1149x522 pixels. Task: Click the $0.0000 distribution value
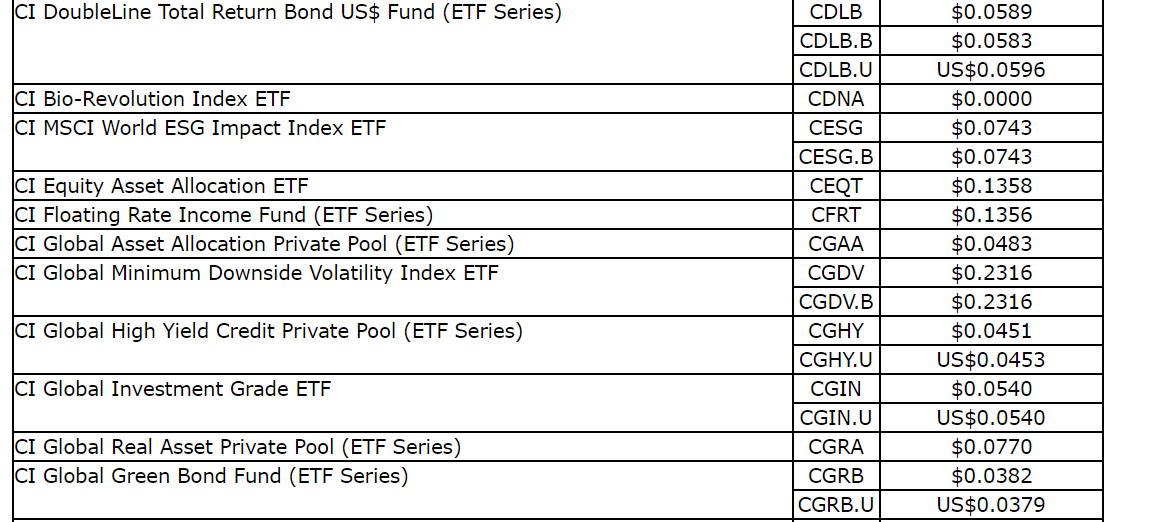(991, 99)
